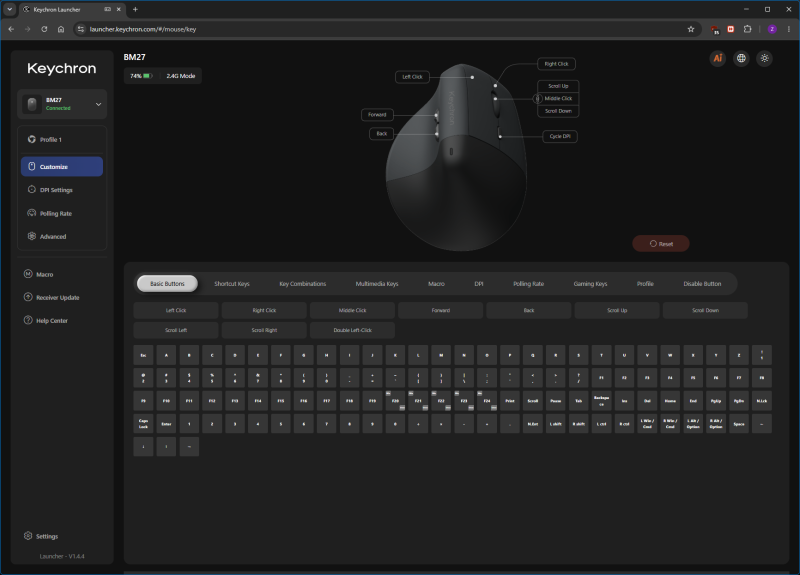Assign the Scroll Right basic button

coord(264,330)
